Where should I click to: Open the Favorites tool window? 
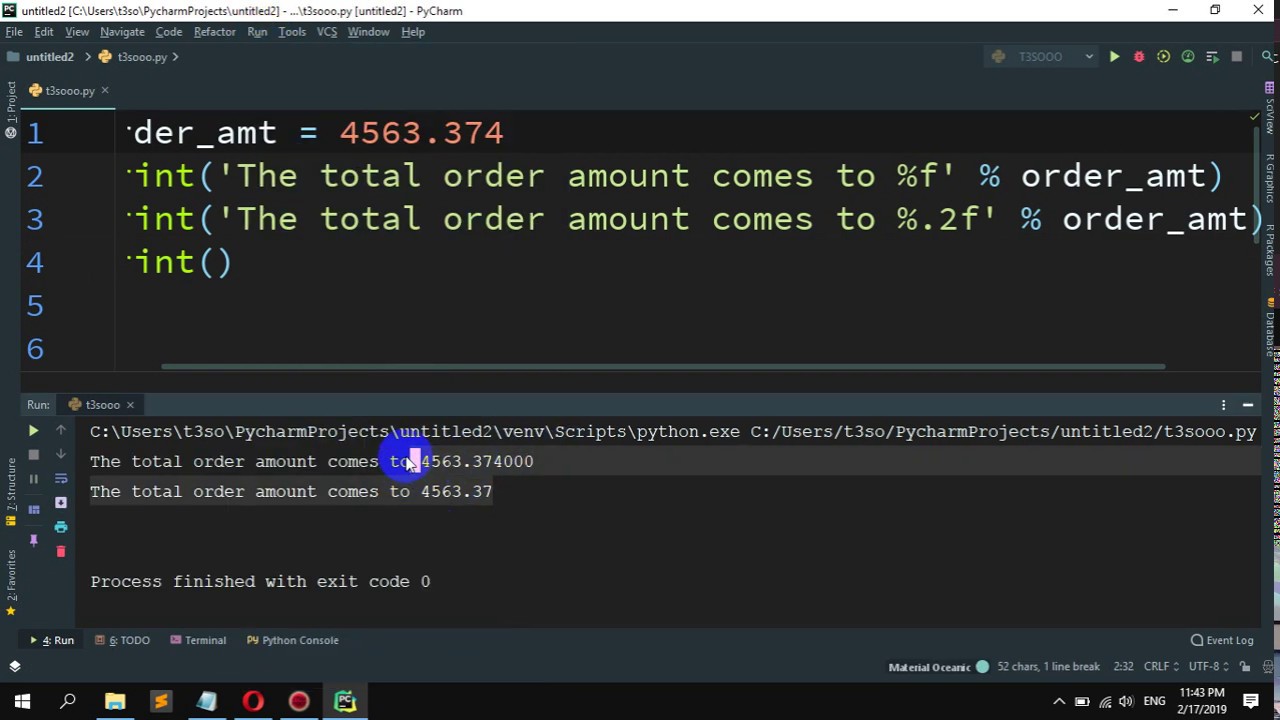coord(11,580)
